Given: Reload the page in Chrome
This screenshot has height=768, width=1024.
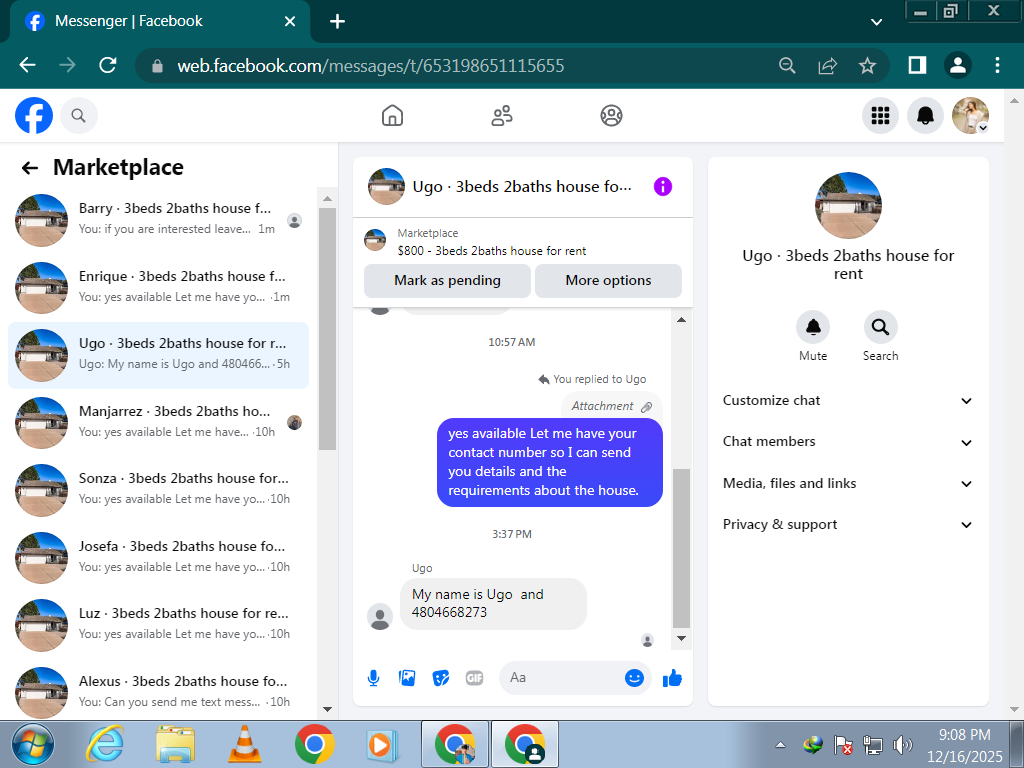Looking at the screenshot, I should (107, 65).
